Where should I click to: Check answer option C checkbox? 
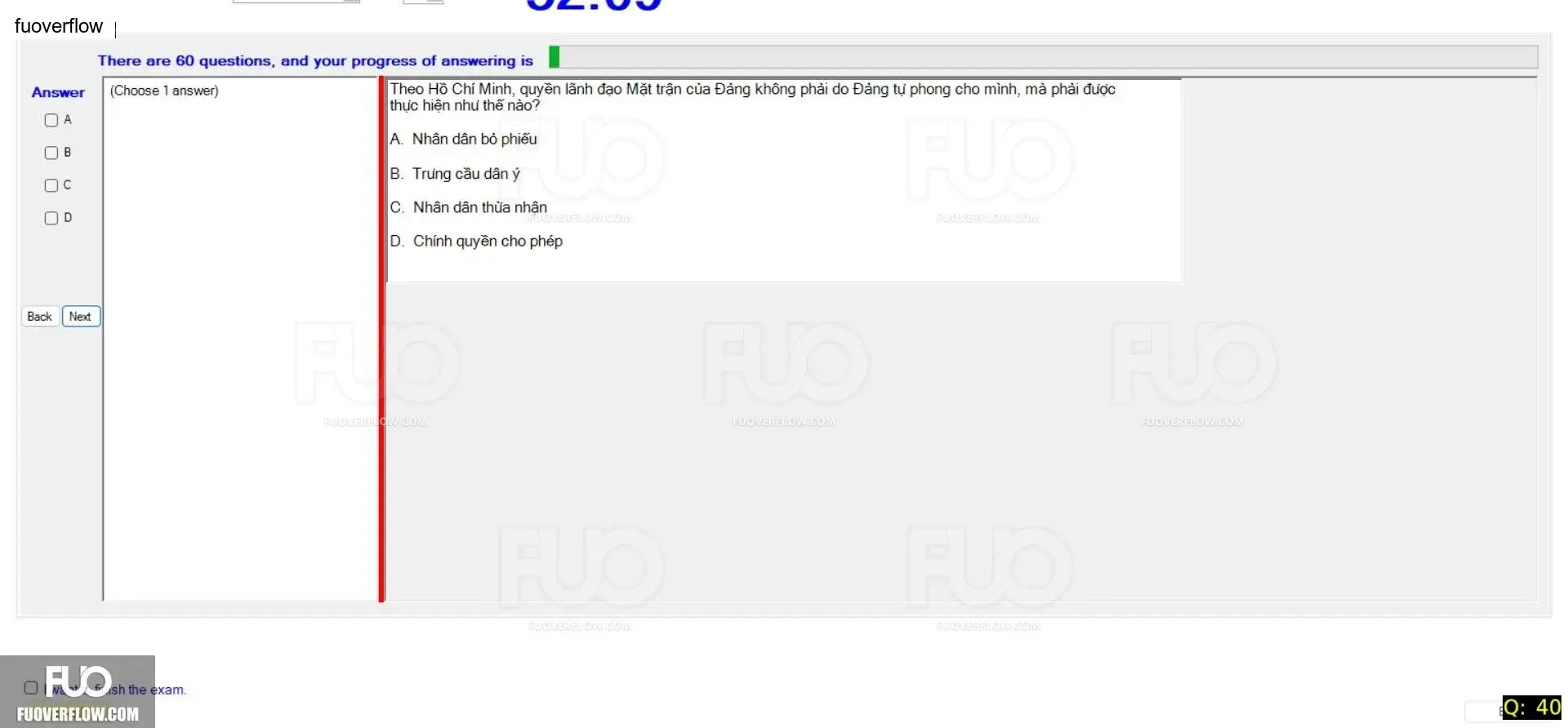point(51,185)
